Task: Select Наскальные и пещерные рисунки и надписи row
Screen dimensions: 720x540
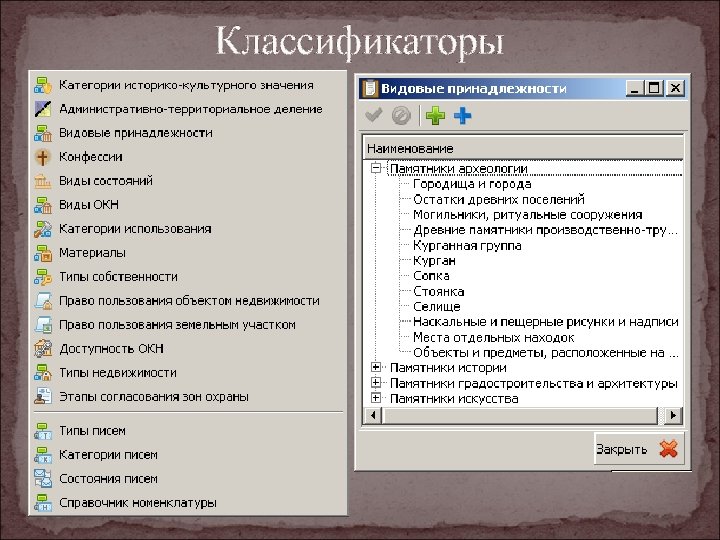Action: pos(546,322)
